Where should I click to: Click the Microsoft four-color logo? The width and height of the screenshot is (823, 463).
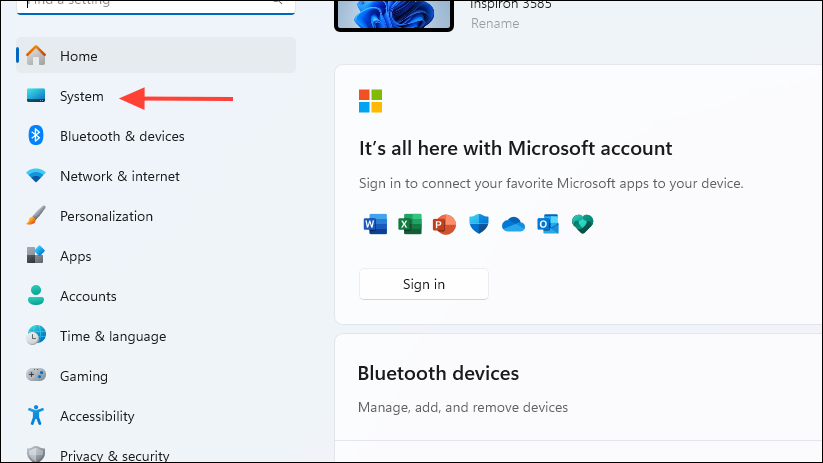point(371,101)
